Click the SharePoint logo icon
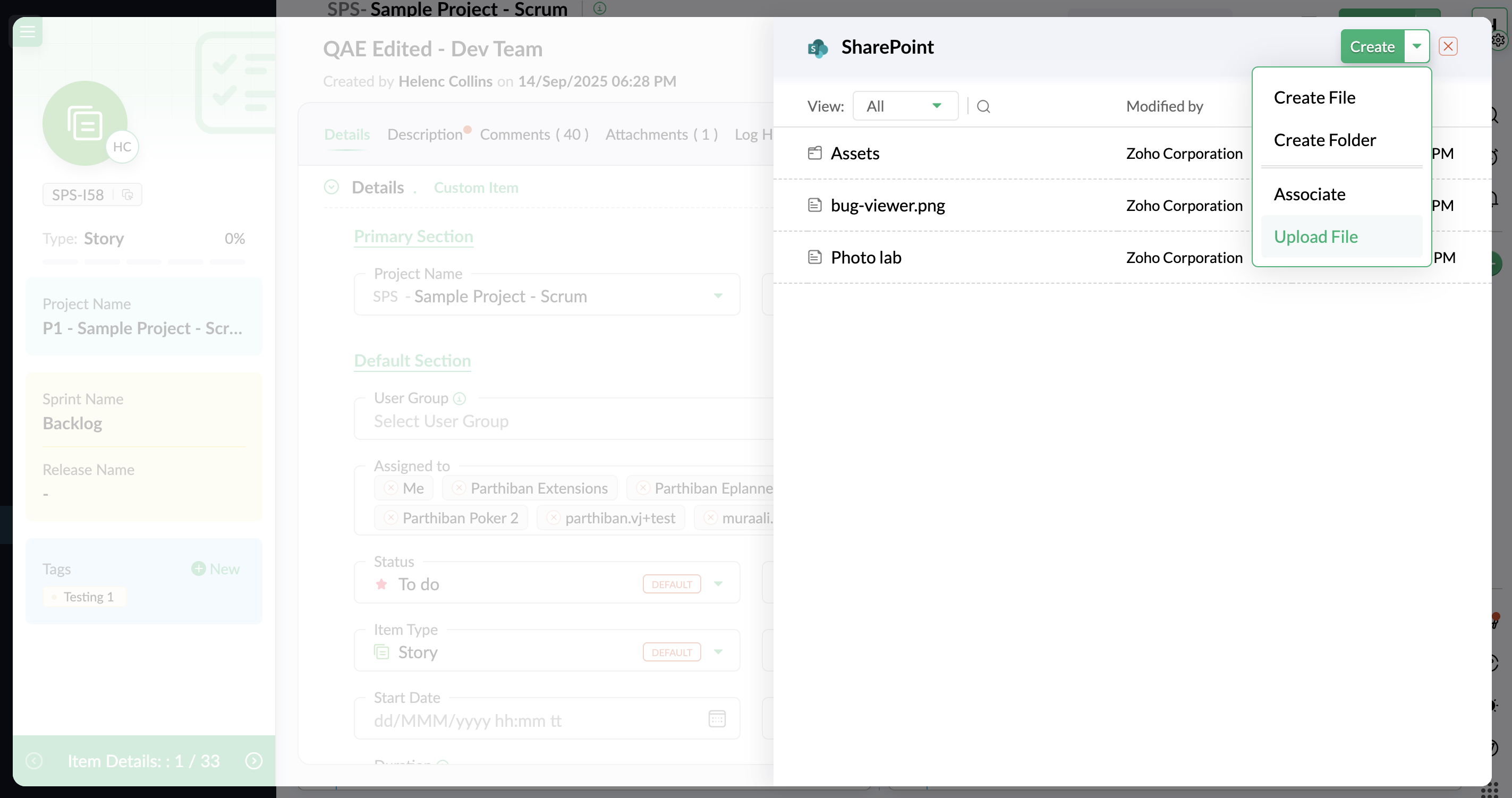The height and width of the screenshot is (798, 1512). coord(817,47)
